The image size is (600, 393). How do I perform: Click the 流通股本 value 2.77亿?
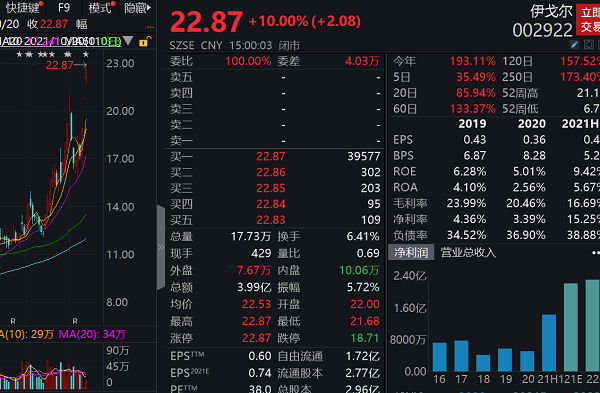(362, 373)
